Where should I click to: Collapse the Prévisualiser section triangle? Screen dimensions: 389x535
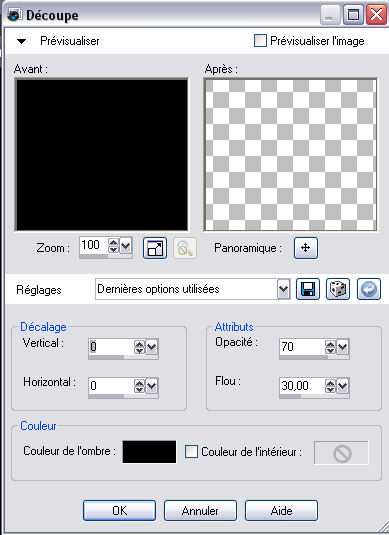coord(21,41)
